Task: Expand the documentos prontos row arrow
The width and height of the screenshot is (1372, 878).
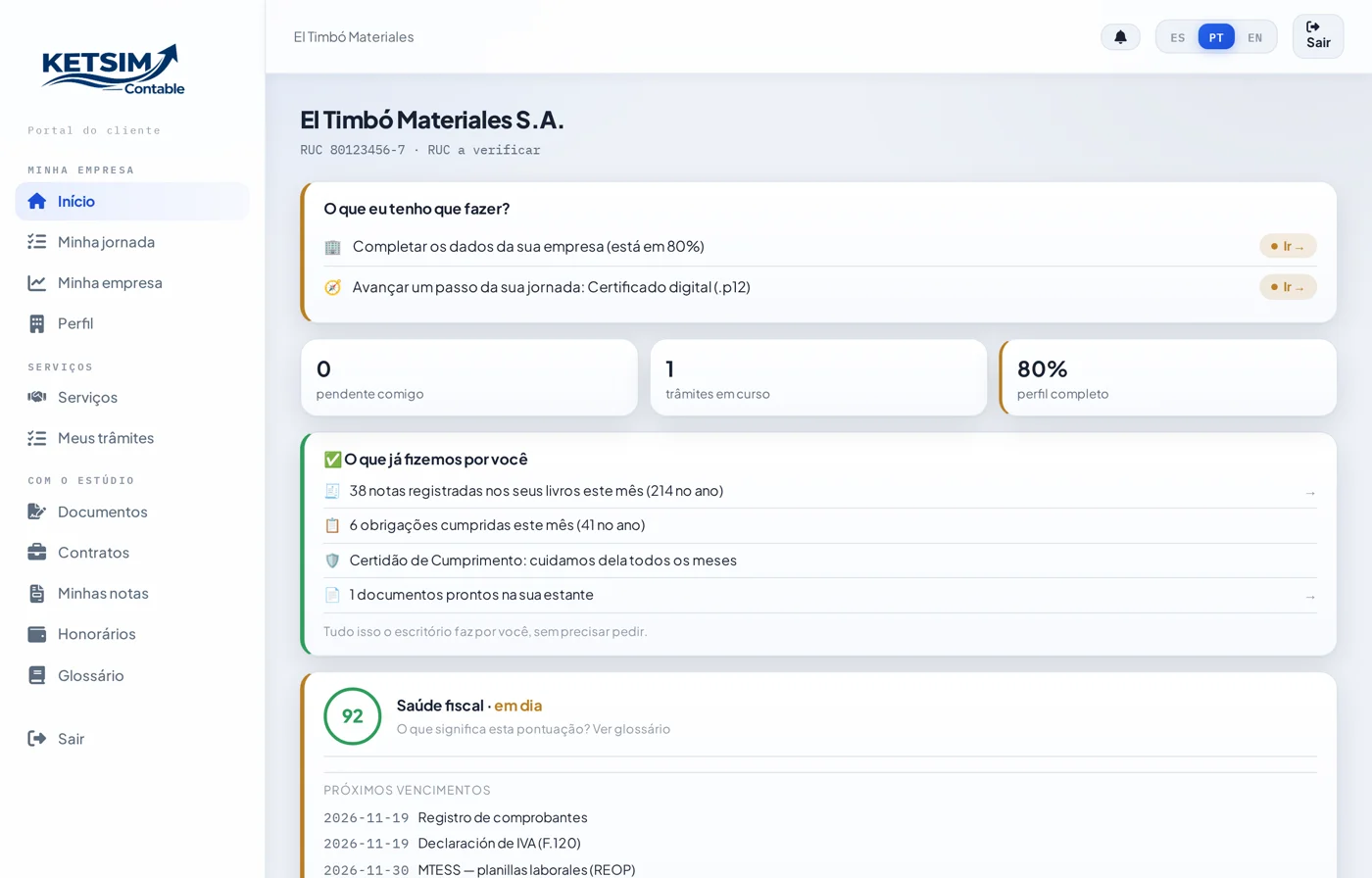Action: tap(1310, 596)
